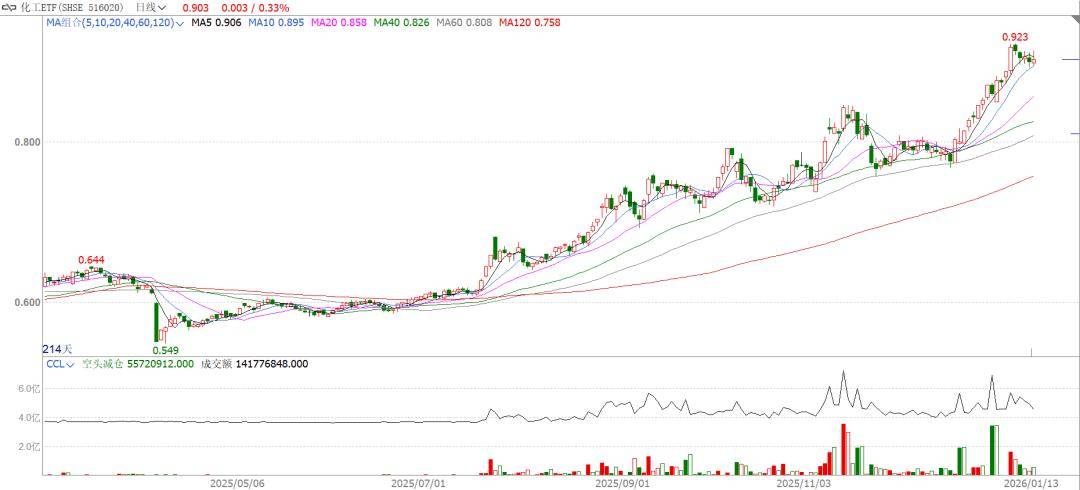Click the 2025/07/01 date axis label
1080x490 pixels.
(x=418, y=482)
